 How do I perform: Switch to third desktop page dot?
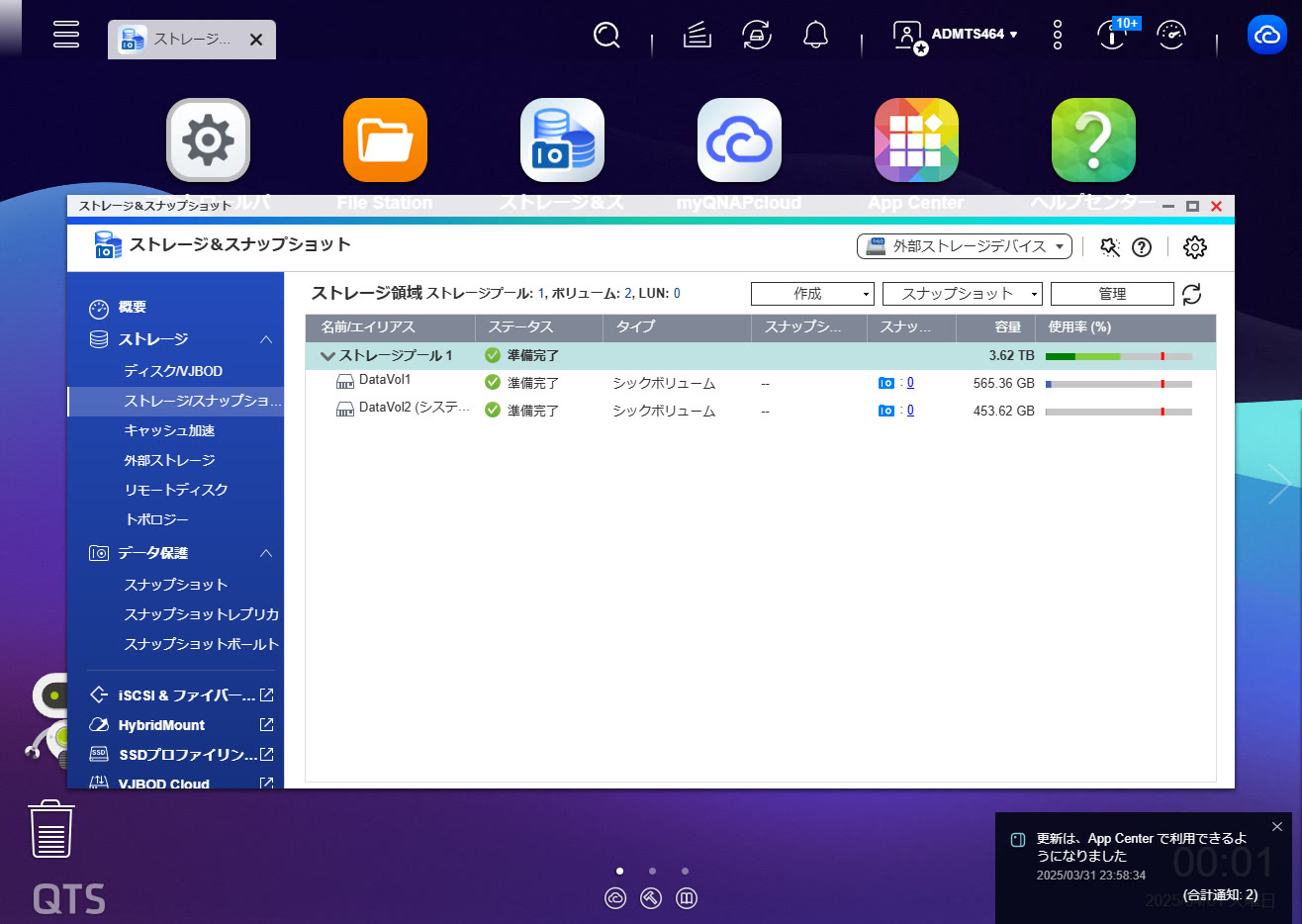coord(685,872)
